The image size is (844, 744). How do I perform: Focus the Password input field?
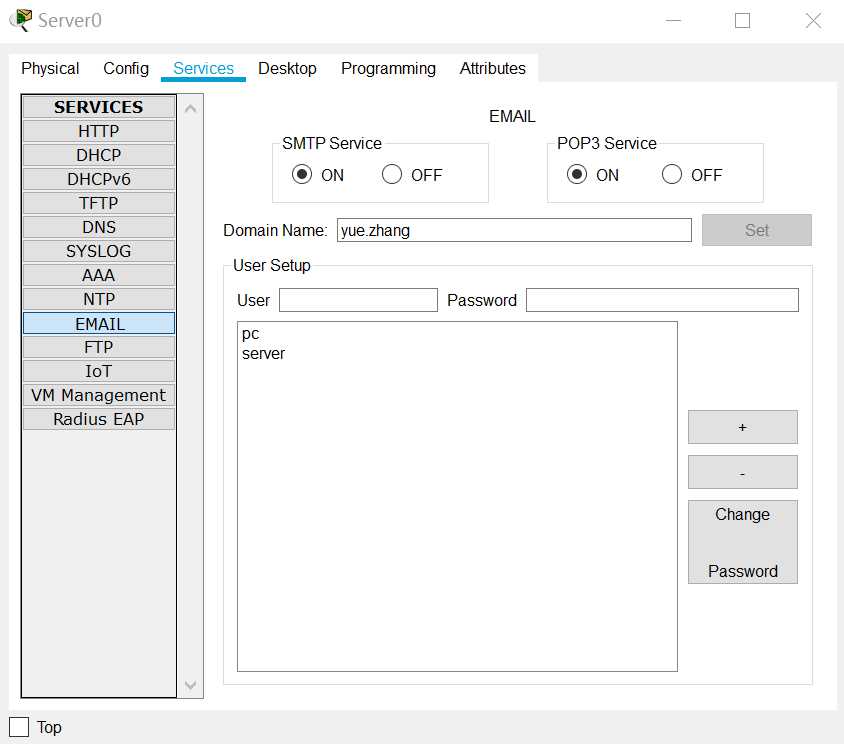662,300
